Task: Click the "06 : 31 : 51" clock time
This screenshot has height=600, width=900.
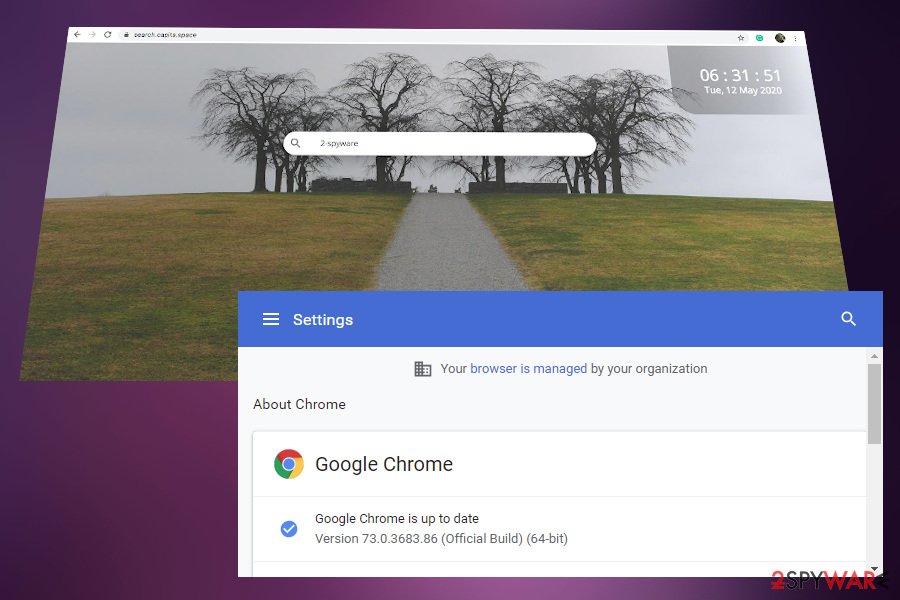Action: pos(740,75)
